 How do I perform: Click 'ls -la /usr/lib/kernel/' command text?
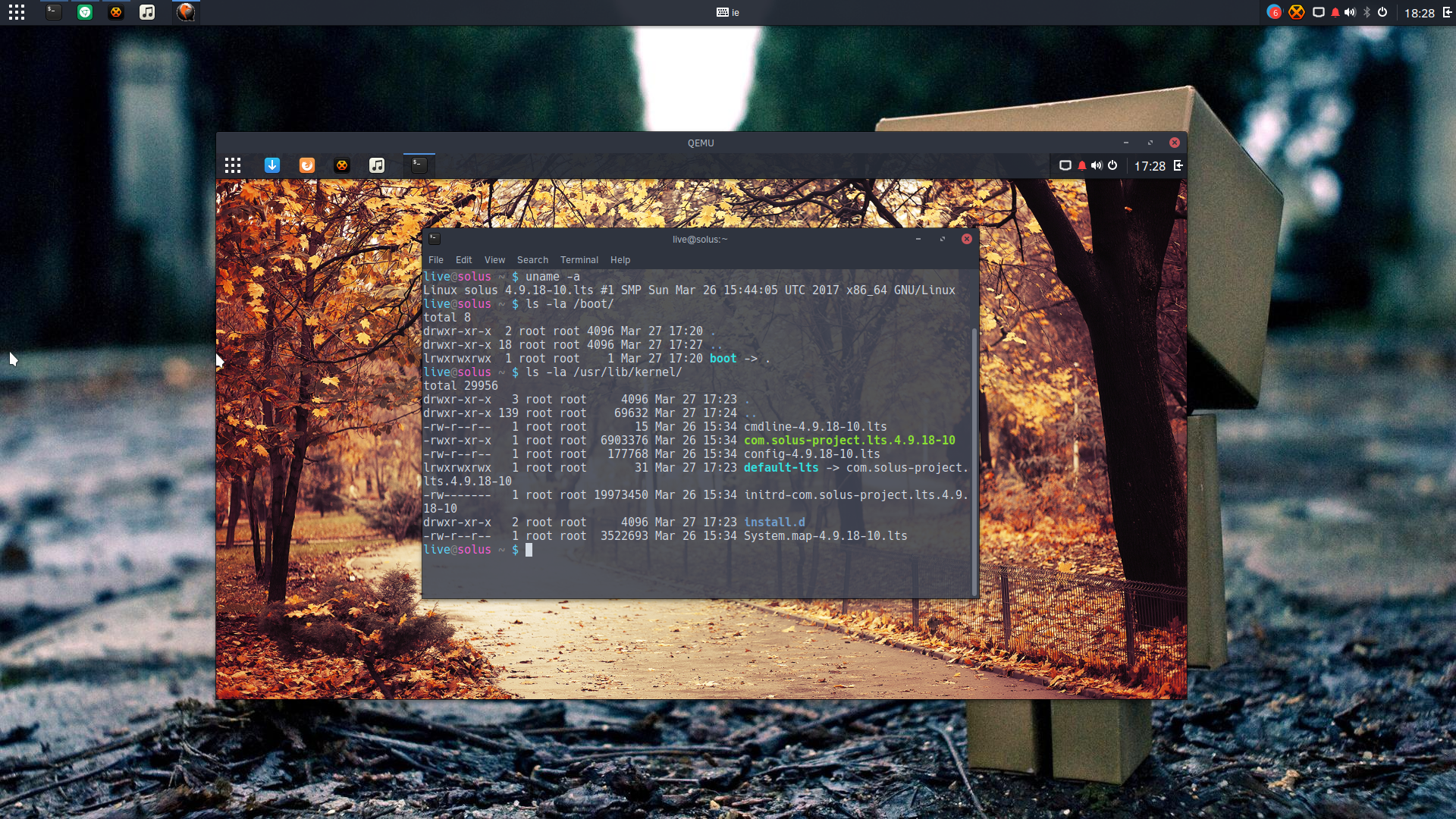604,372
